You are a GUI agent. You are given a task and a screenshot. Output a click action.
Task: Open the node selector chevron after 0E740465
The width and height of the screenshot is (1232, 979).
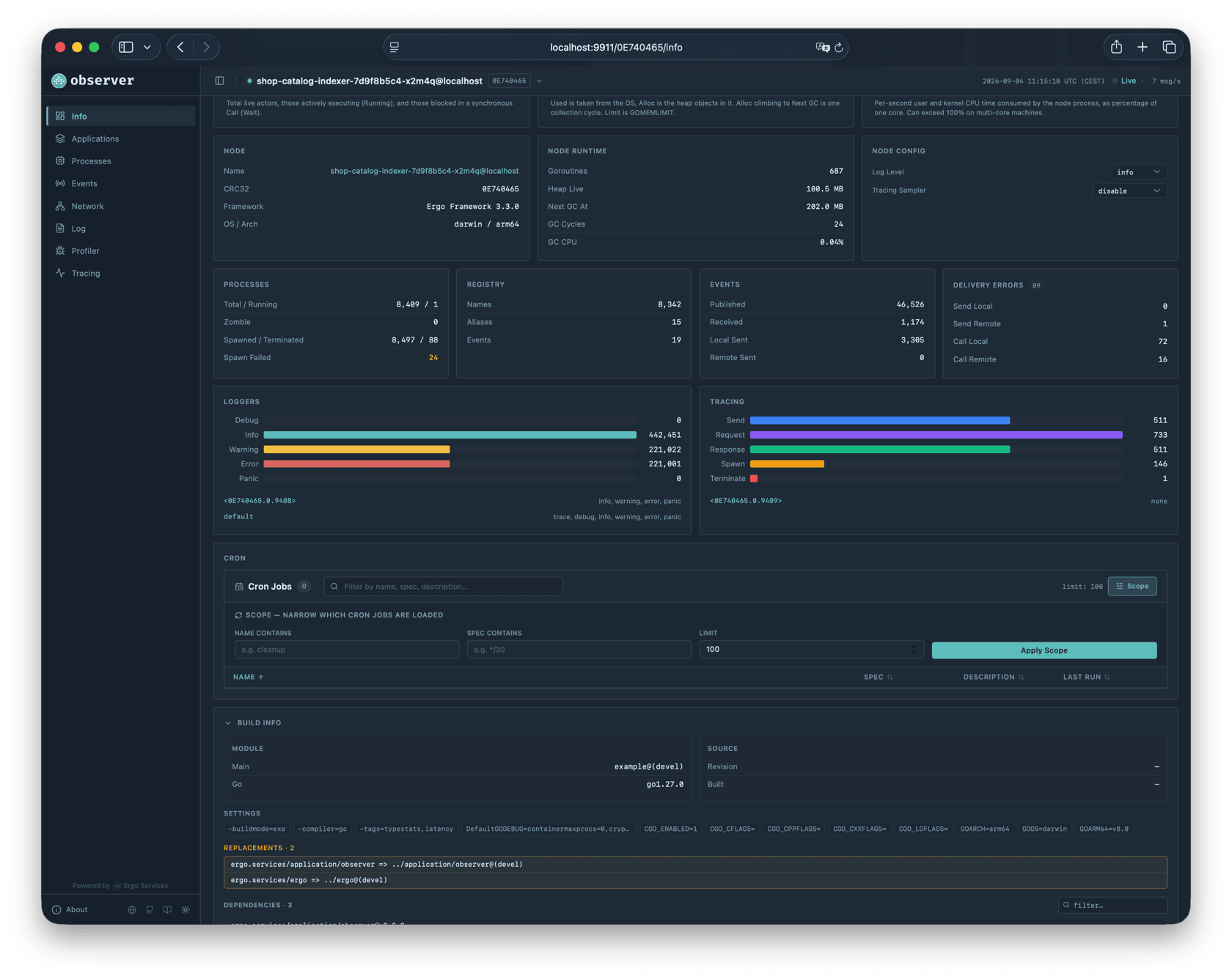click(x=539, y=81)
